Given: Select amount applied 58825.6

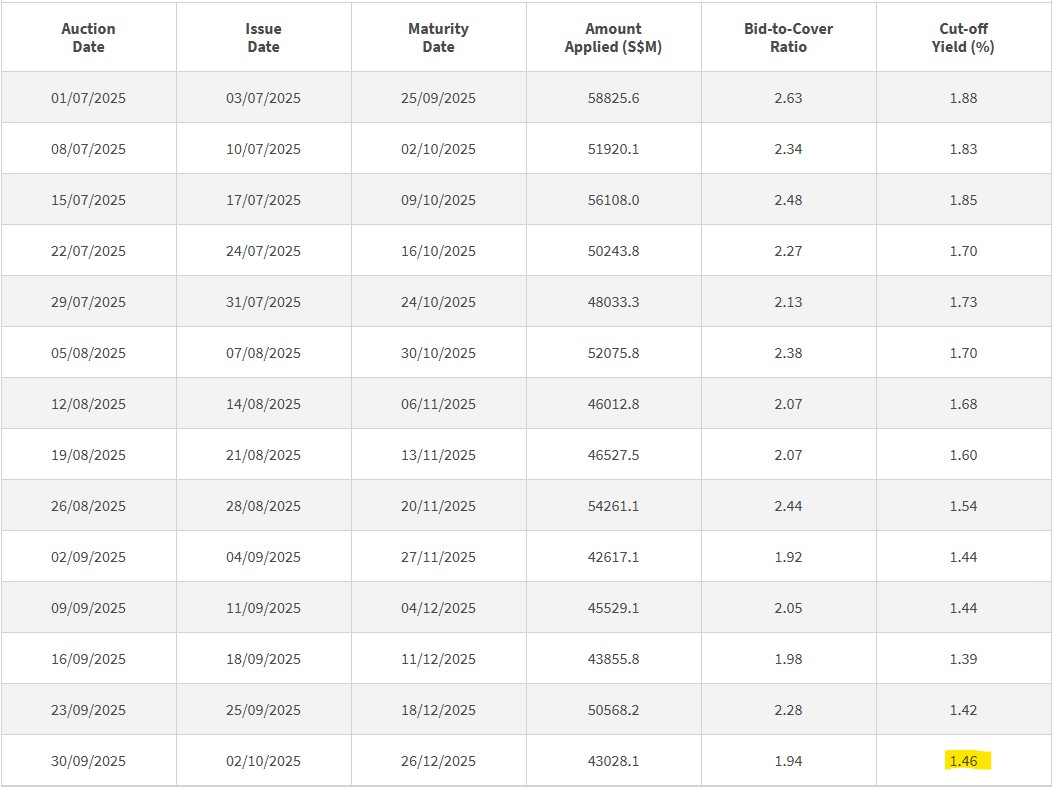Looking at the screenshot, I should pyautogui.click(x=613, y=98).
